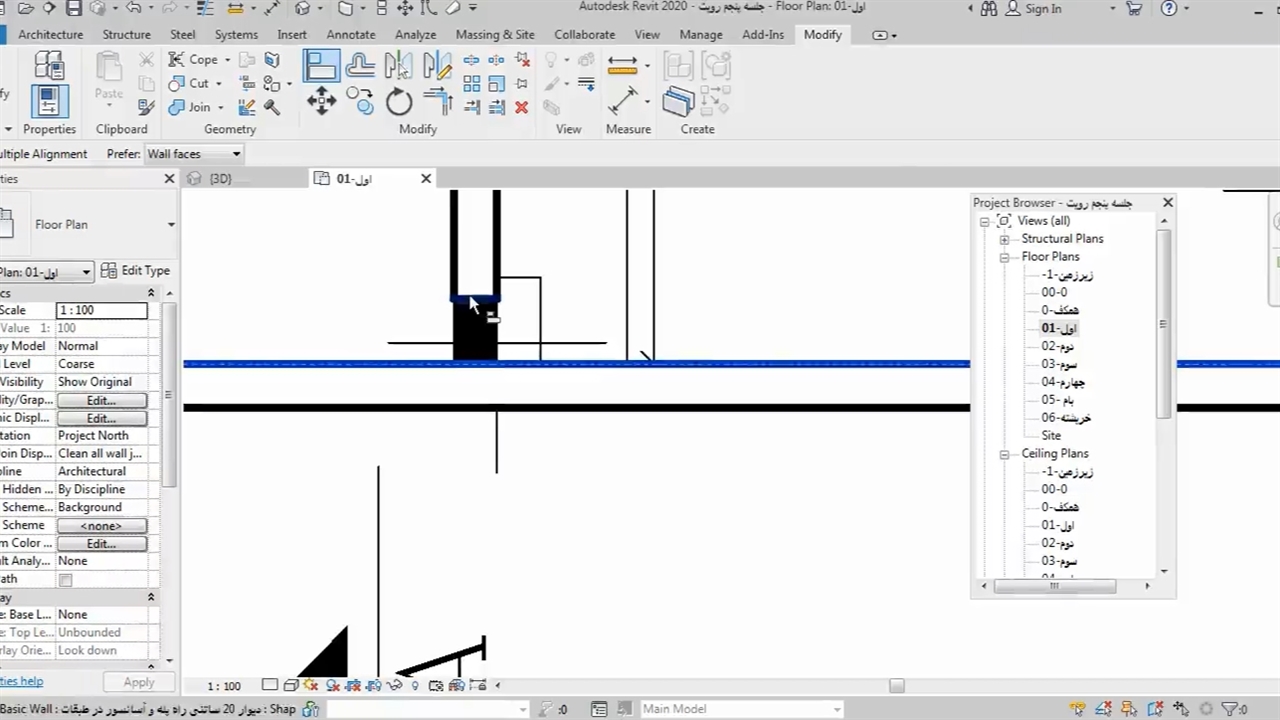Select the Align tool in Modify panel

coord(321,67)
